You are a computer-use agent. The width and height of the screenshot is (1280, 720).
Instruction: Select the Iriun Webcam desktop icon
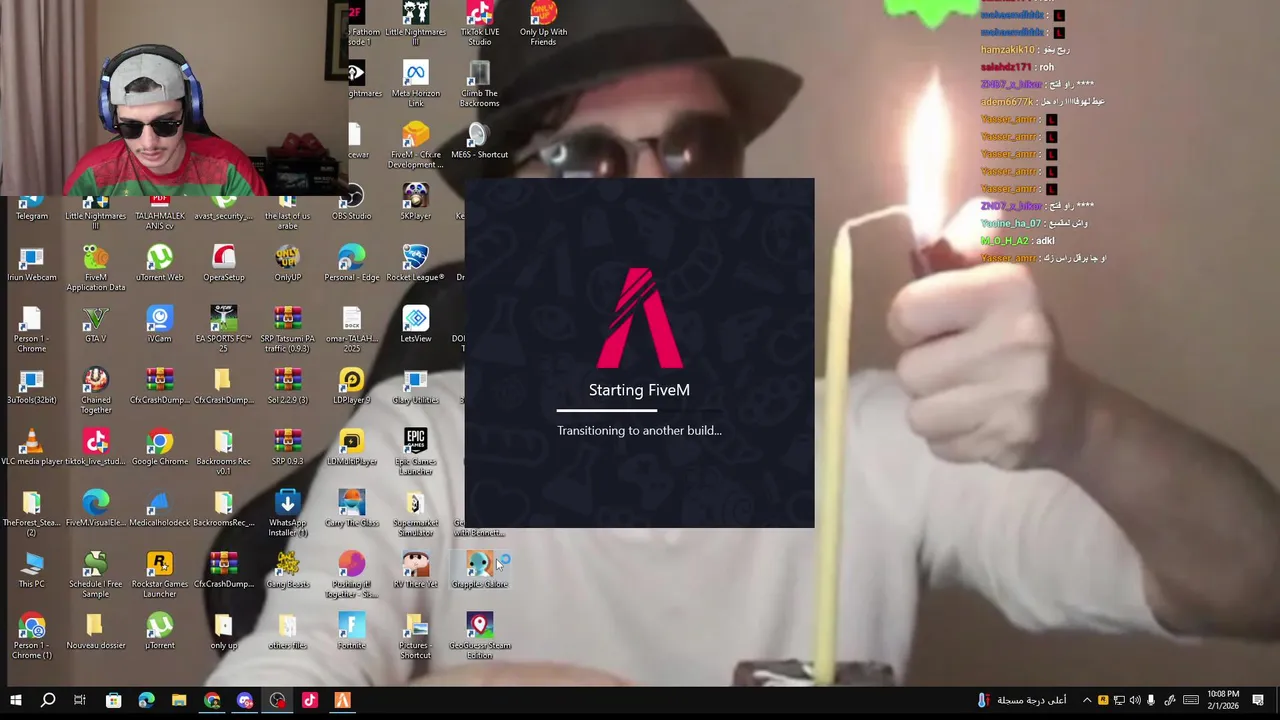32,264
